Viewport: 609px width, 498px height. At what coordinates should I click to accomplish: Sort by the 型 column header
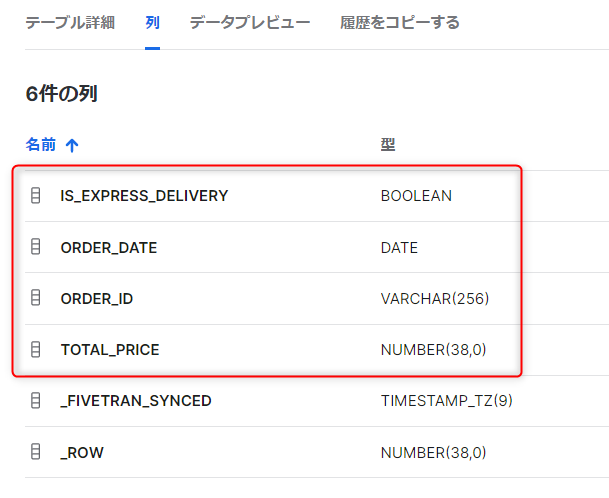click(388, 145)
